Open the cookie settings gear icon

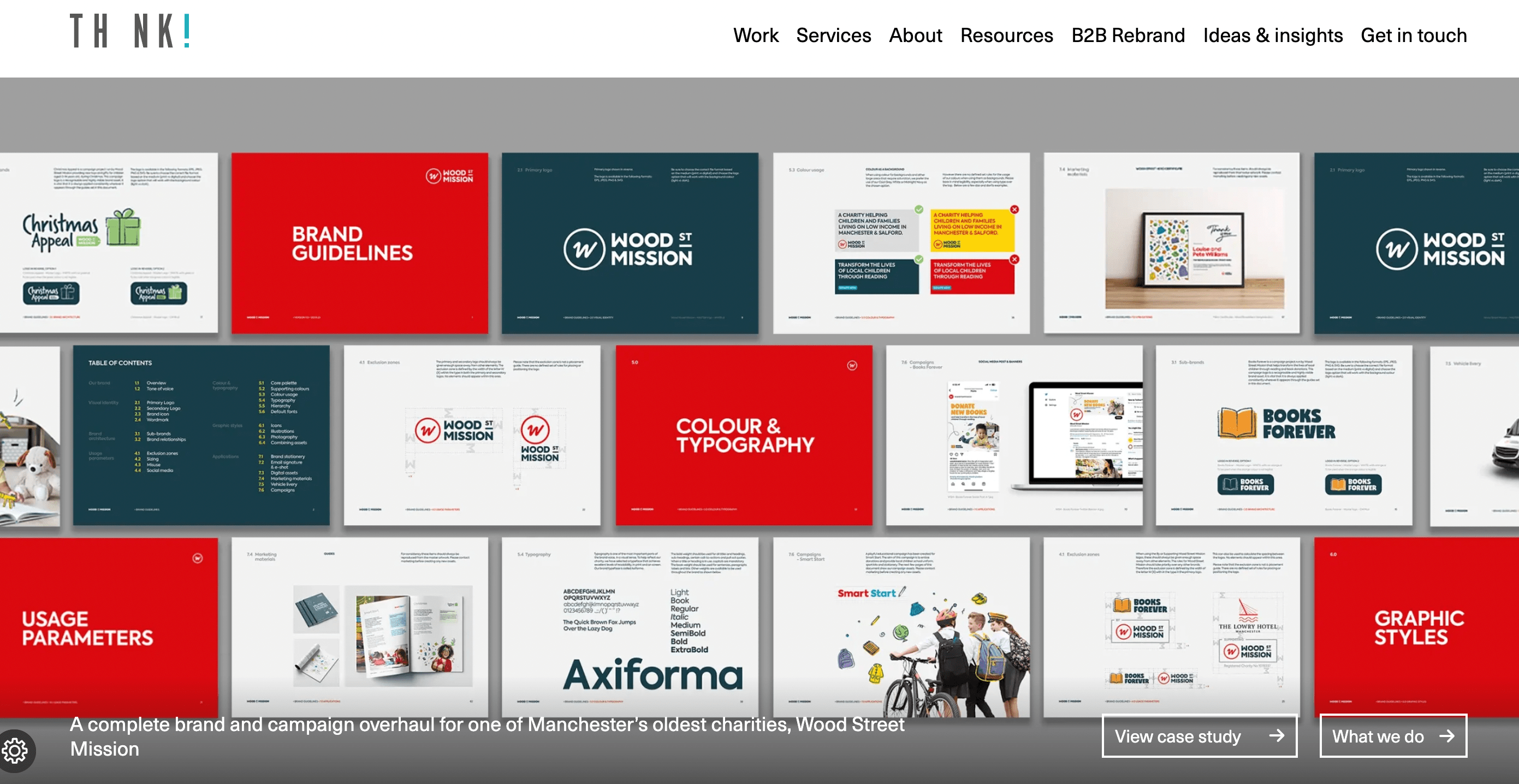click(15, 751)
